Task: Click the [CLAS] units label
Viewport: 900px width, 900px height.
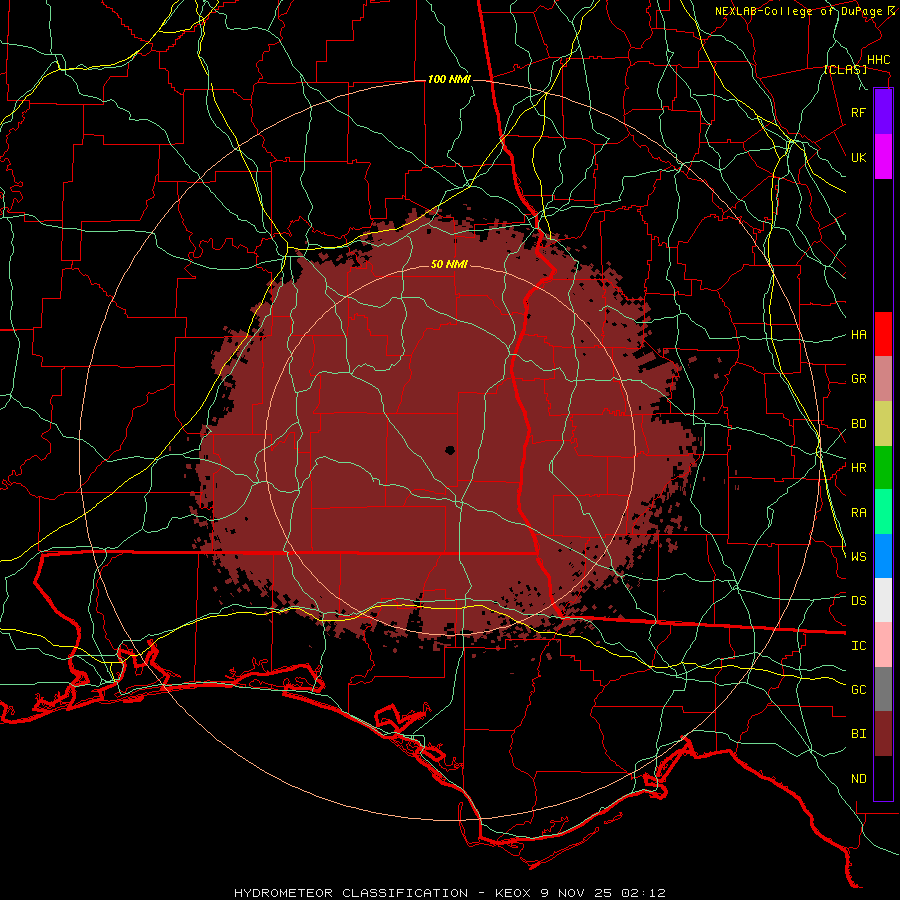Action: pyautogui.click(x=845, y=69)
